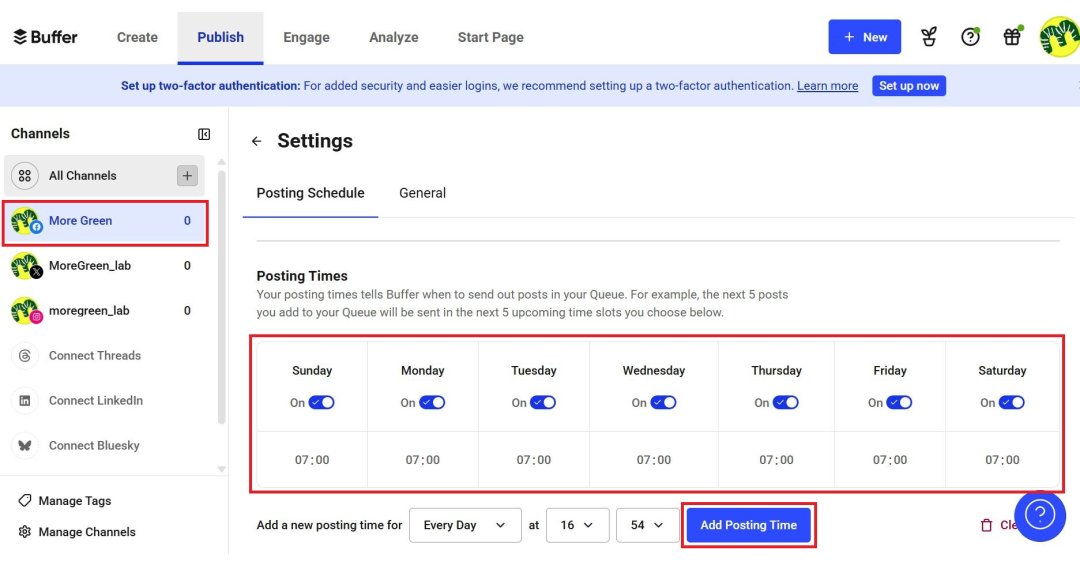
Task: Switch to the Posting Schedule tab
Action: [x=311, y=193]
